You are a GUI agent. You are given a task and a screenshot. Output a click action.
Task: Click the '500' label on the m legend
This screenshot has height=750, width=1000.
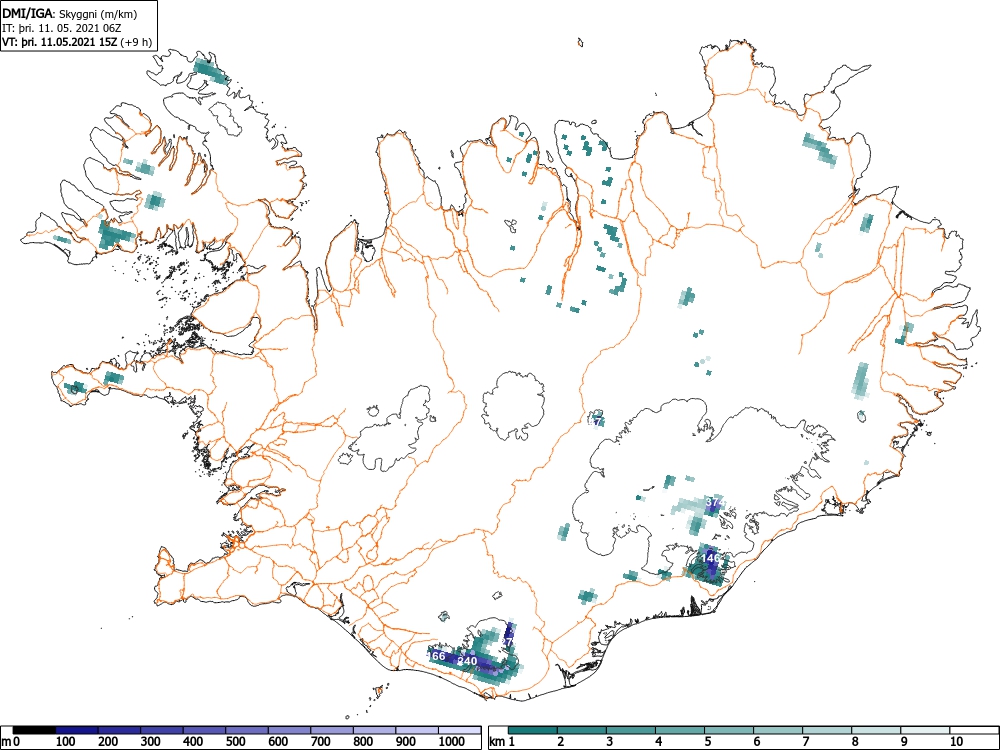pos(236,742)
